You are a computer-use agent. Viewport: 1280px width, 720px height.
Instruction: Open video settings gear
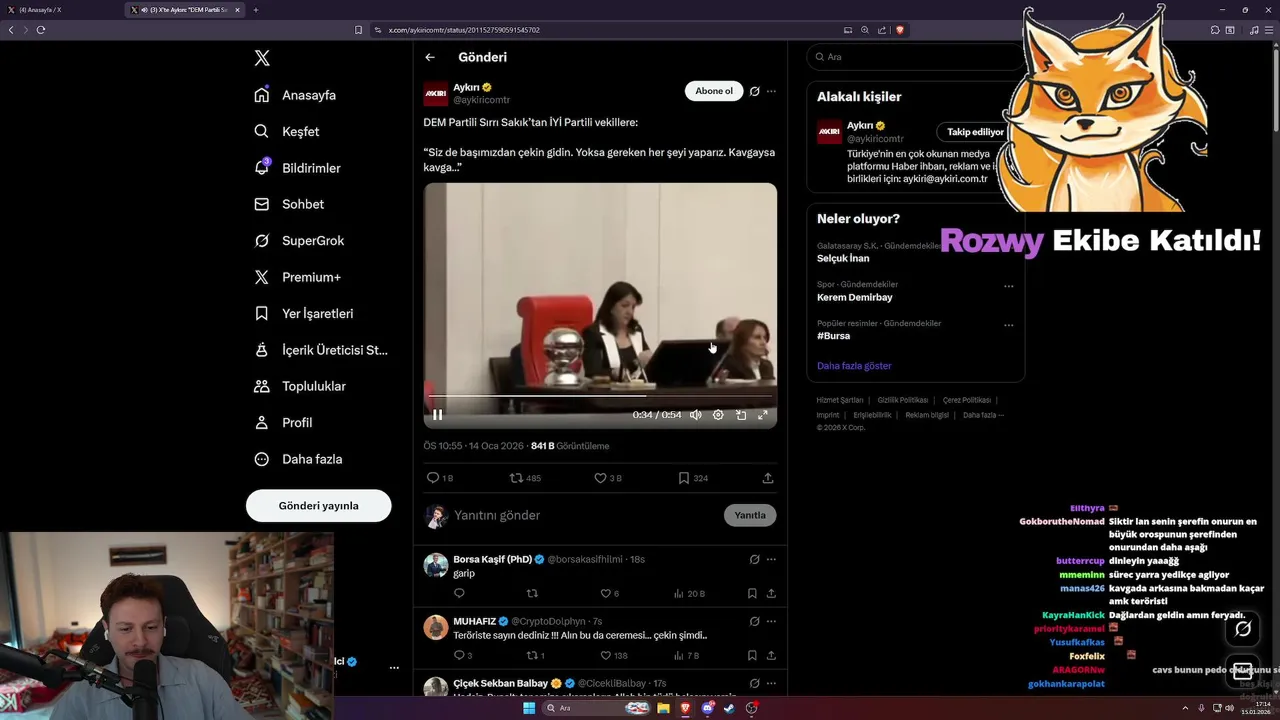tap(718, 415)
